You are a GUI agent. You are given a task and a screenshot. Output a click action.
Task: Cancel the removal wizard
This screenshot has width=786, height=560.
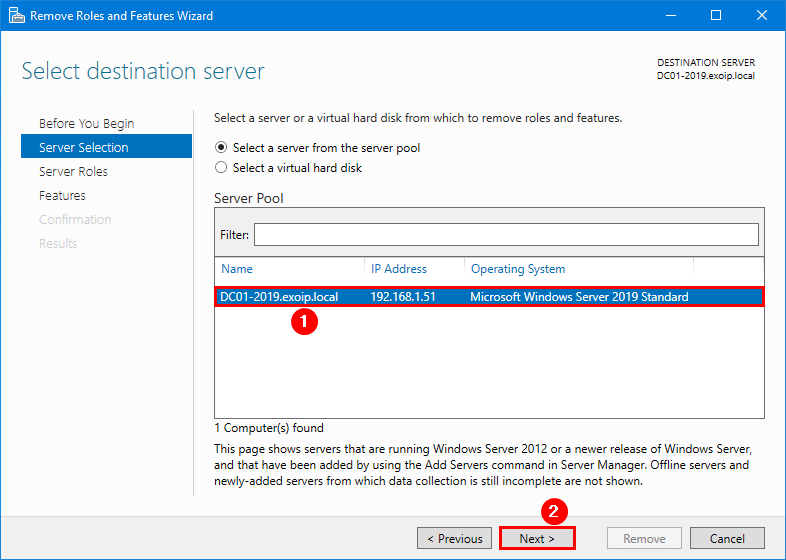(x=727, y=538)
